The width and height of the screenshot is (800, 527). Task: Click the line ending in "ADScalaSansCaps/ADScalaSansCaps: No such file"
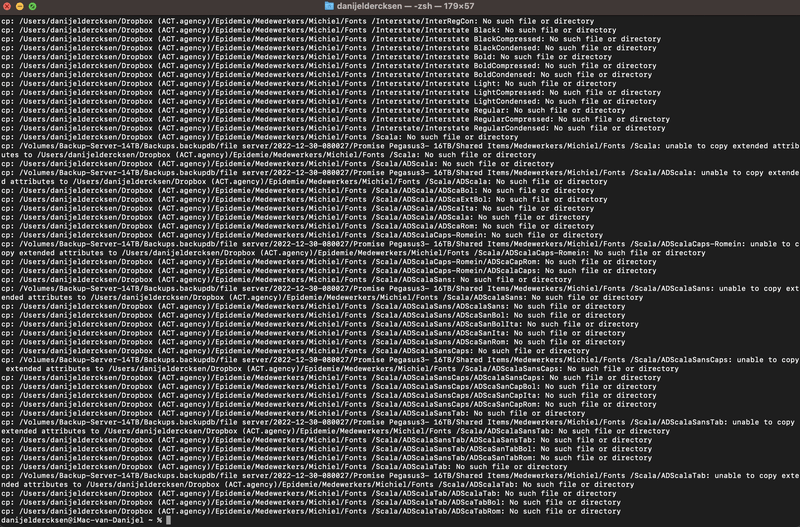(x=331, y=378)
